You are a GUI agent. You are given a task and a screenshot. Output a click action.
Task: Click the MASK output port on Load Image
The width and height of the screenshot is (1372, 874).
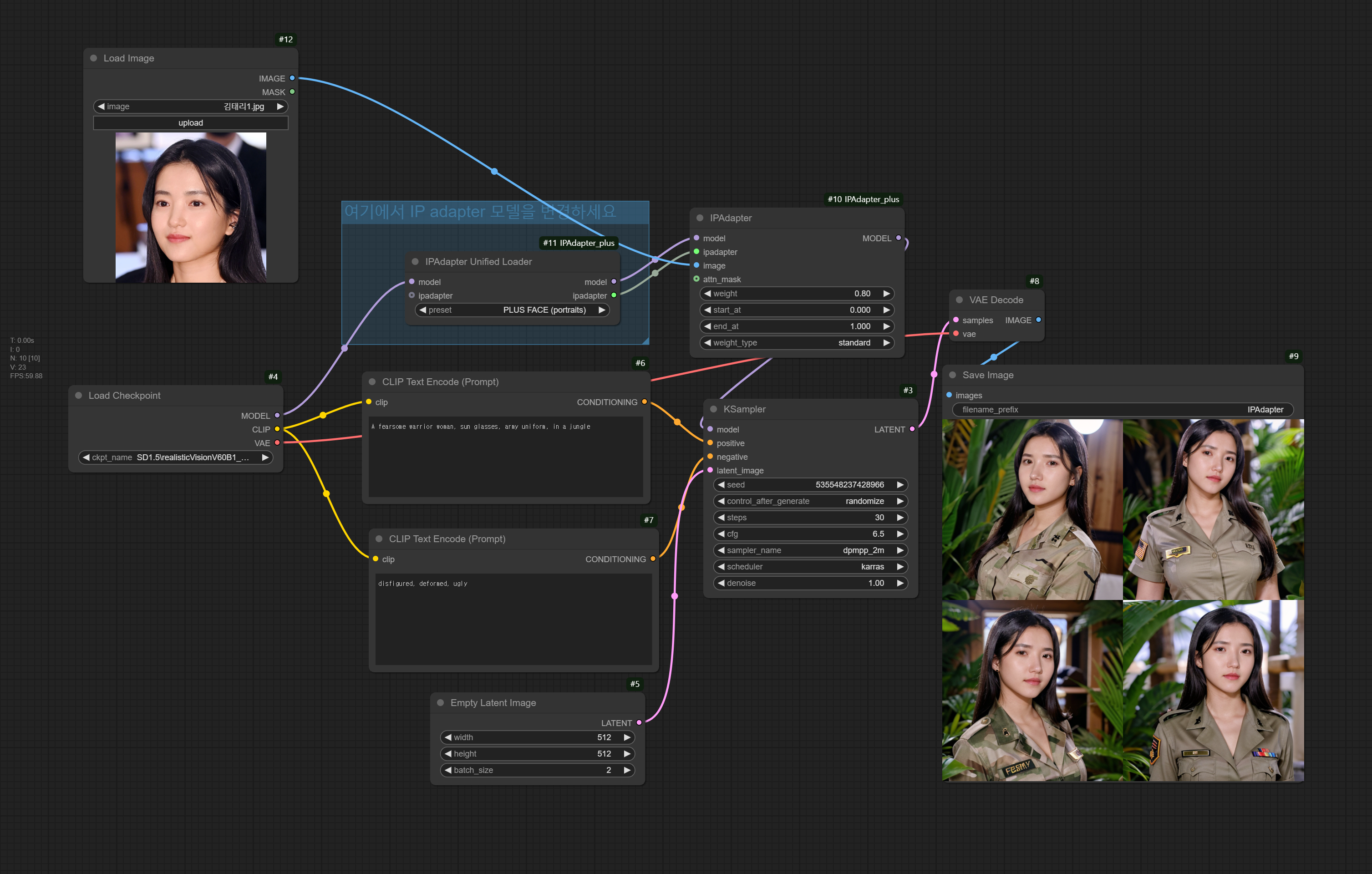(292, 92)
